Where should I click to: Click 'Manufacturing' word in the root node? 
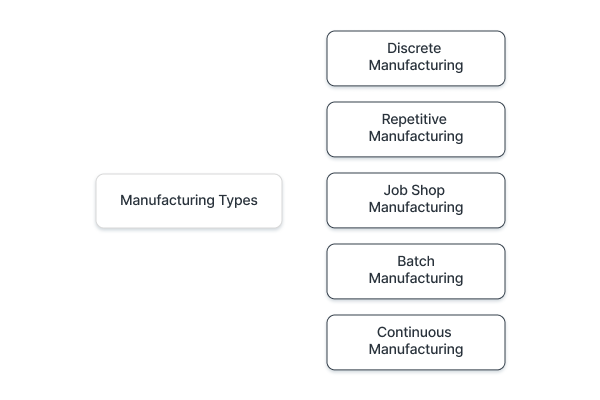click(x=167, y=201)
